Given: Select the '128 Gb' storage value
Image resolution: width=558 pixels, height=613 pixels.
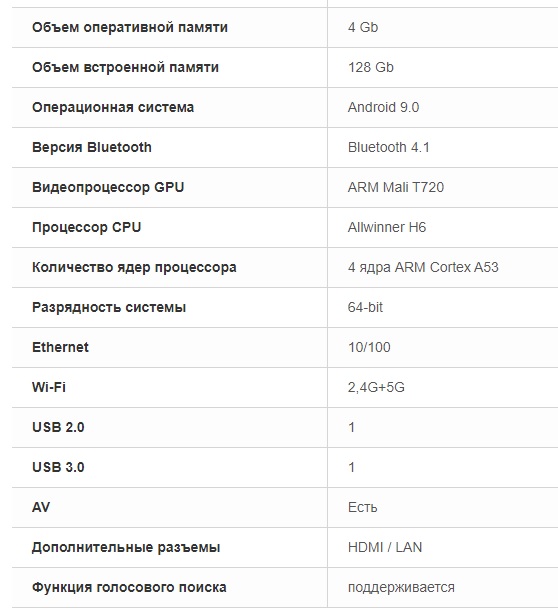Looking at the screenshot, I should 371,67.
